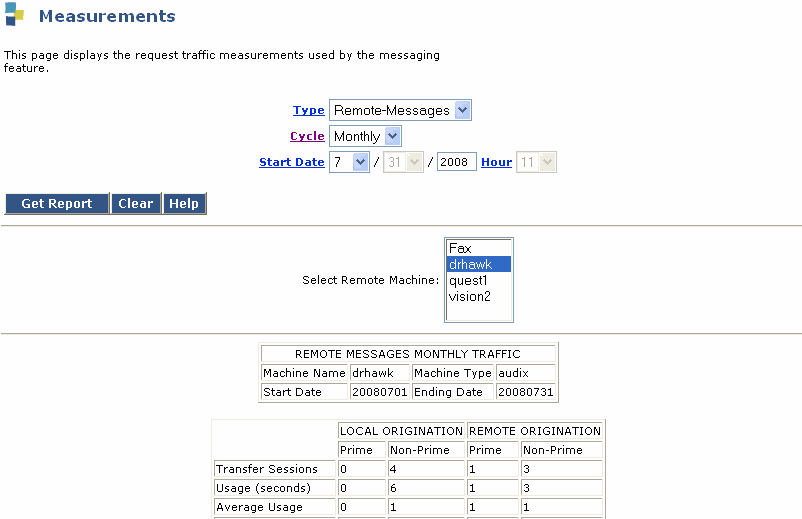802x519 pixels.
Task: Open the Type help link
Action: pos(308,110)
